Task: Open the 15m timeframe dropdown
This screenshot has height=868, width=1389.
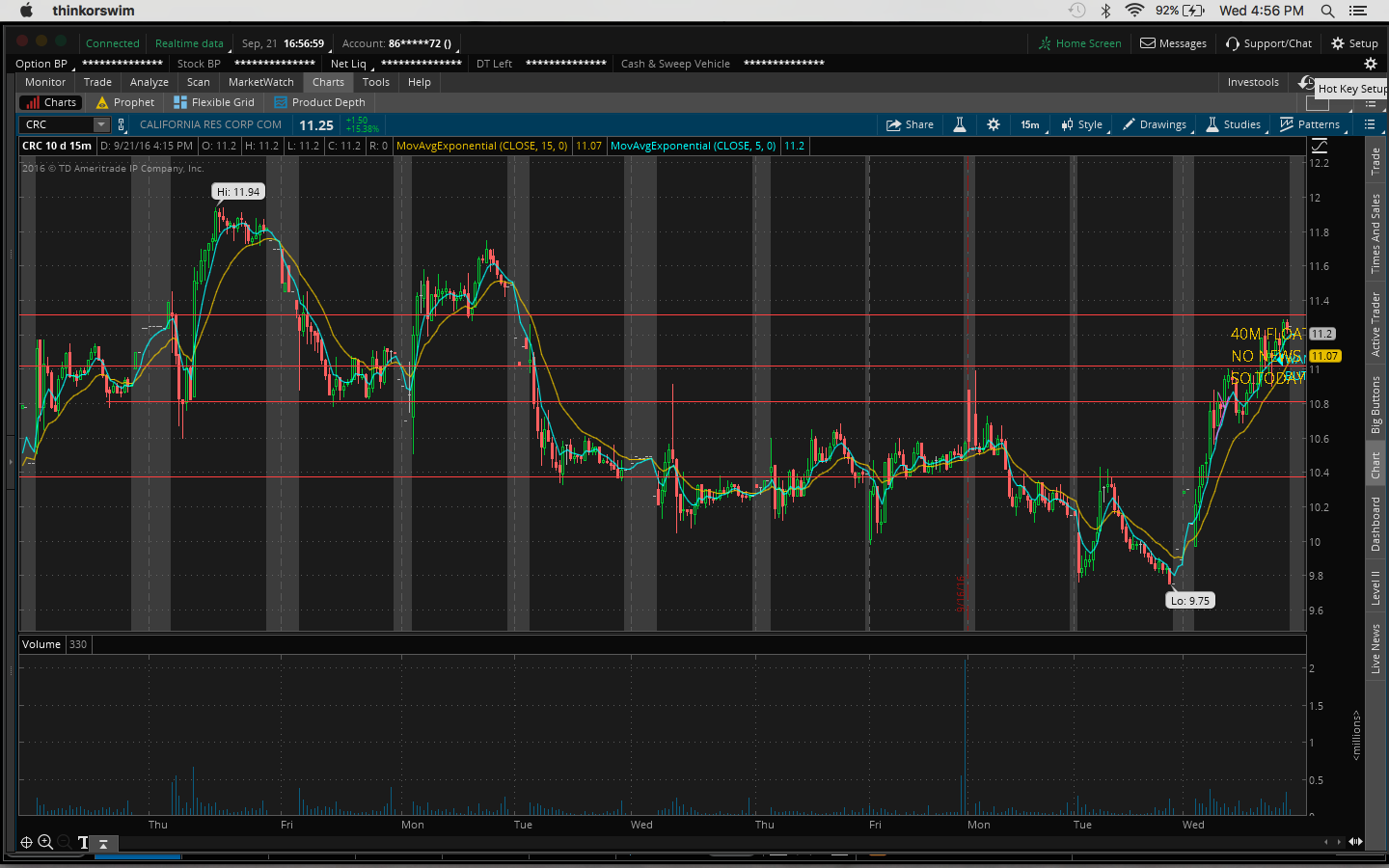Action: (1030, 124)
